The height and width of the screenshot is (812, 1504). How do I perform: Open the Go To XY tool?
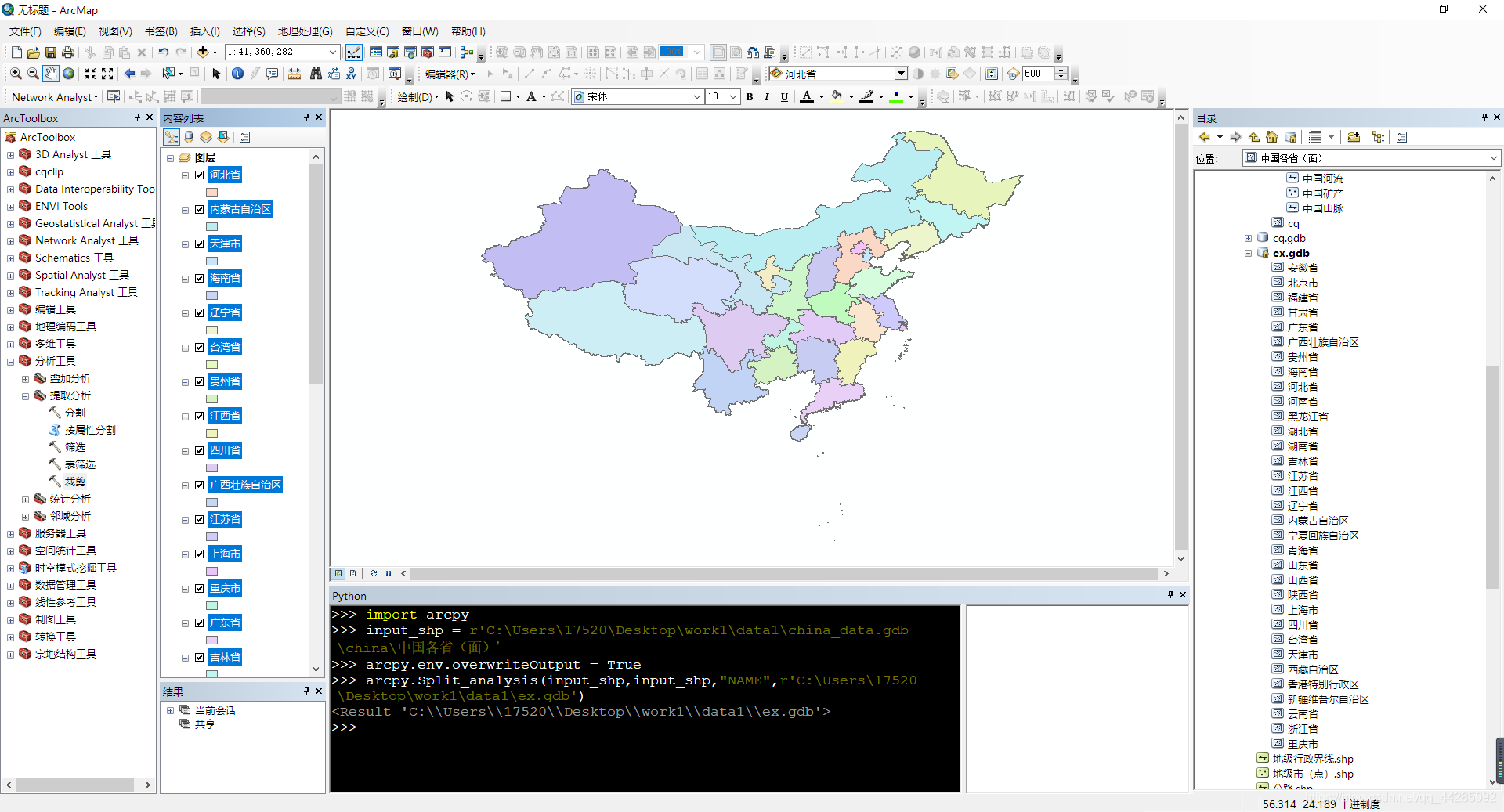[x=351, y=74]
